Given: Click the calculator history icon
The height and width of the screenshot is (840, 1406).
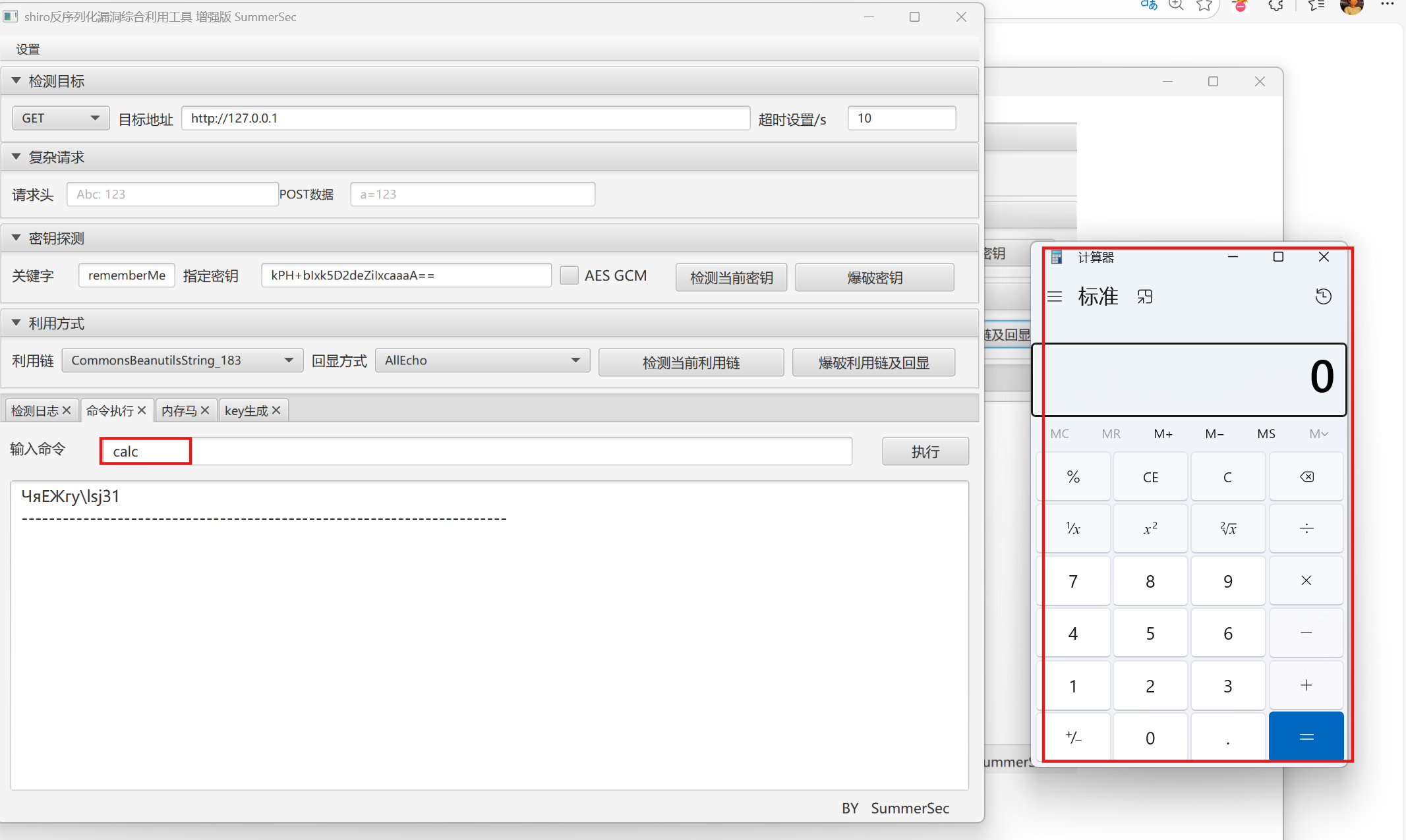Looking at the screenshot, I should coord(1323,296).
